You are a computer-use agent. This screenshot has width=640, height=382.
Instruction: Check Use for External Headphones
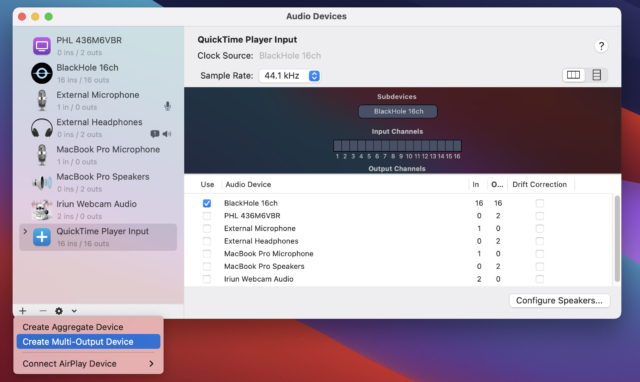click(x=207, y=241)
